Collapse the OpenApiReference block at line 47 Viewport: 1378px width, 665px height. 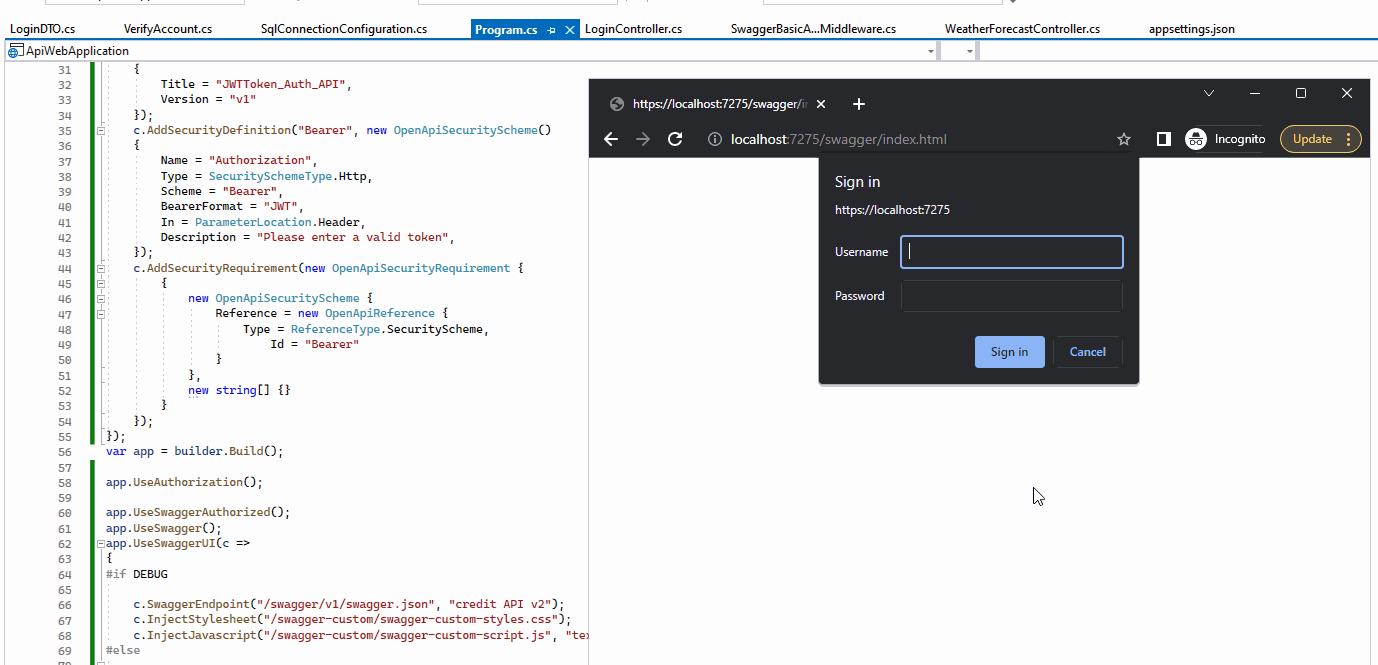tap(100, 314)
